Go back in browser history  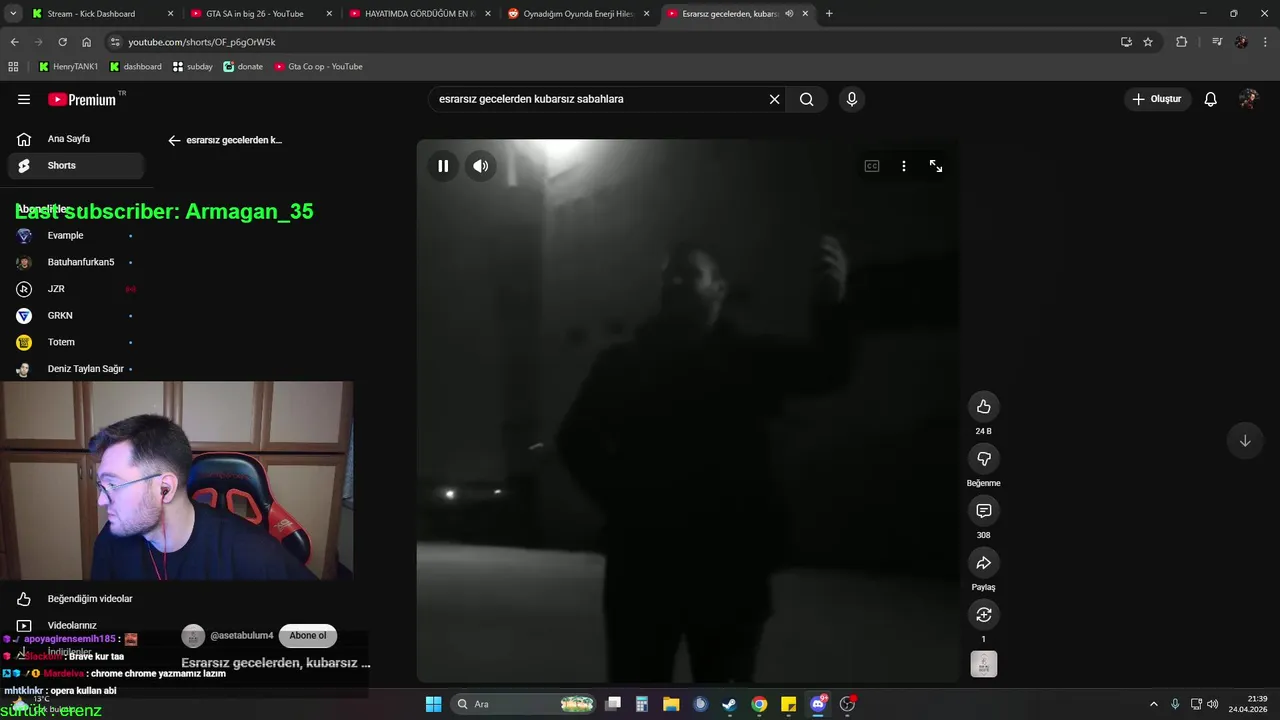[x=14, y=42]
